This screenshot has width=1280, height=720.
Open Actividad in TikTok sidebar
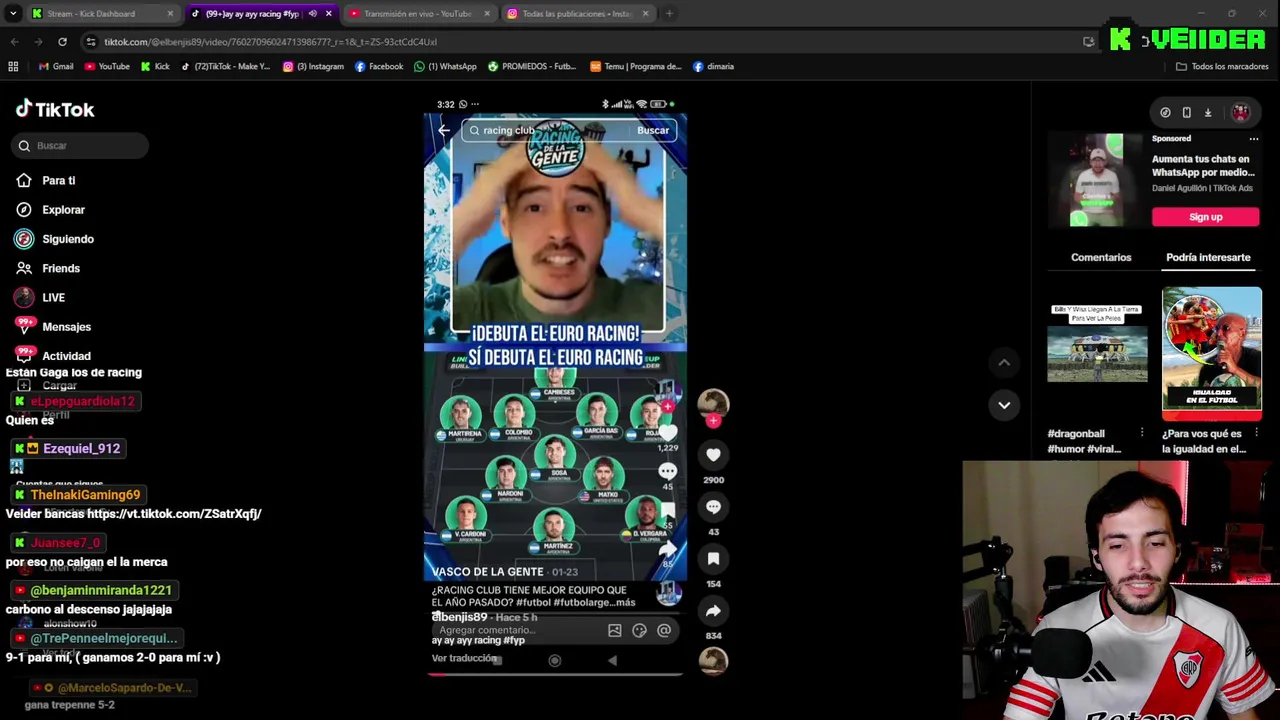(x=66, y=356)
